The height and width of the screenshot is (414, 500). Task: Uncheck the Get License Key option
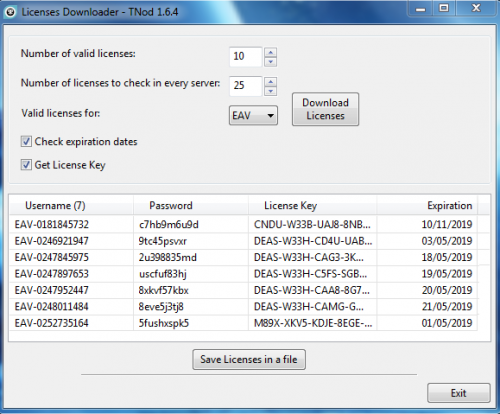pos(26,165)
